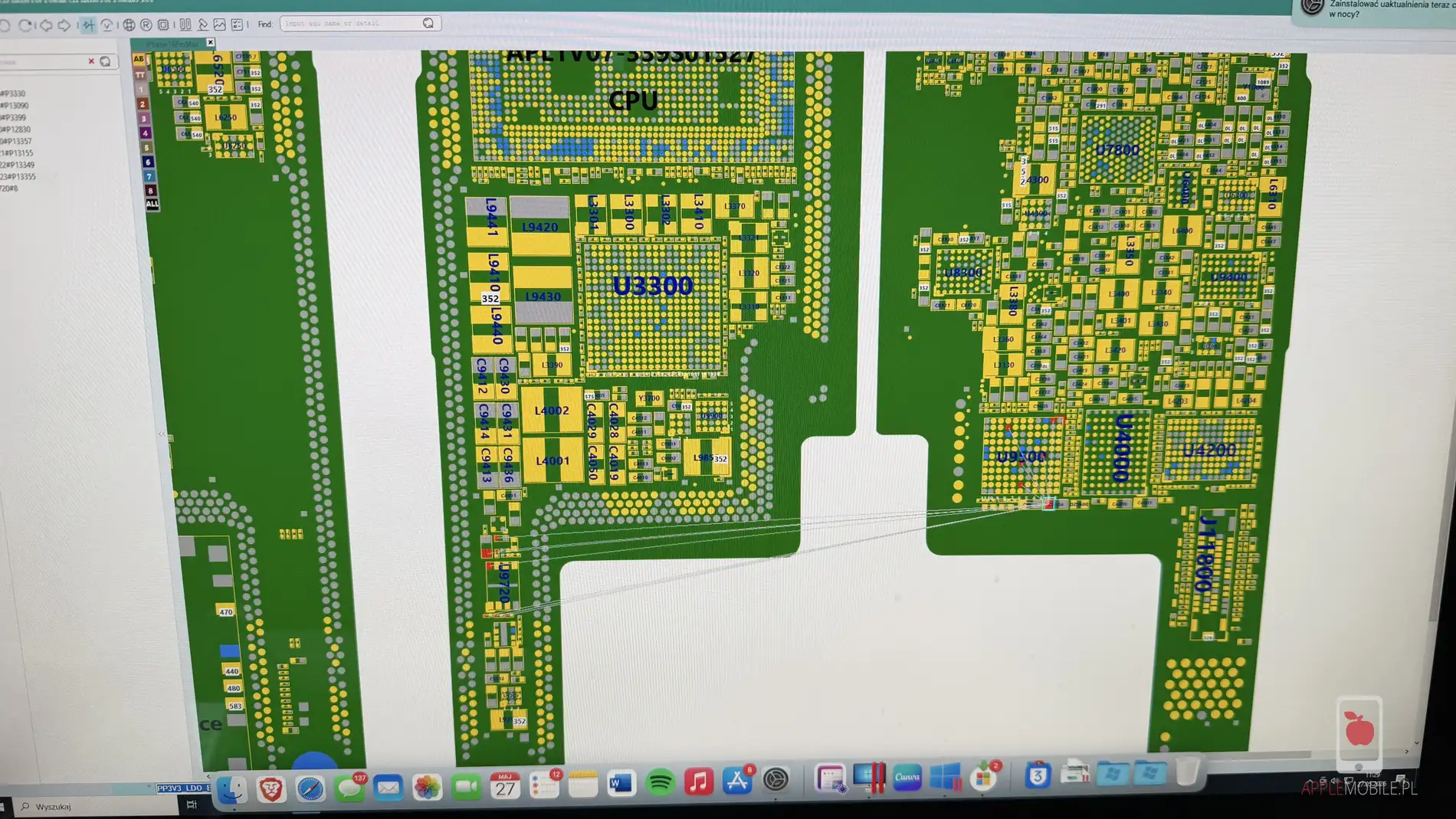
Task: Click the chip component icon
Action: pos(163,25)
